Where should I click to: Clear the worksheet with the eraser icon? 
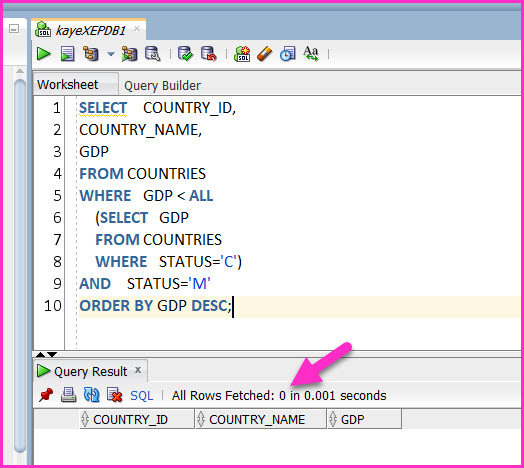(265, 54)
